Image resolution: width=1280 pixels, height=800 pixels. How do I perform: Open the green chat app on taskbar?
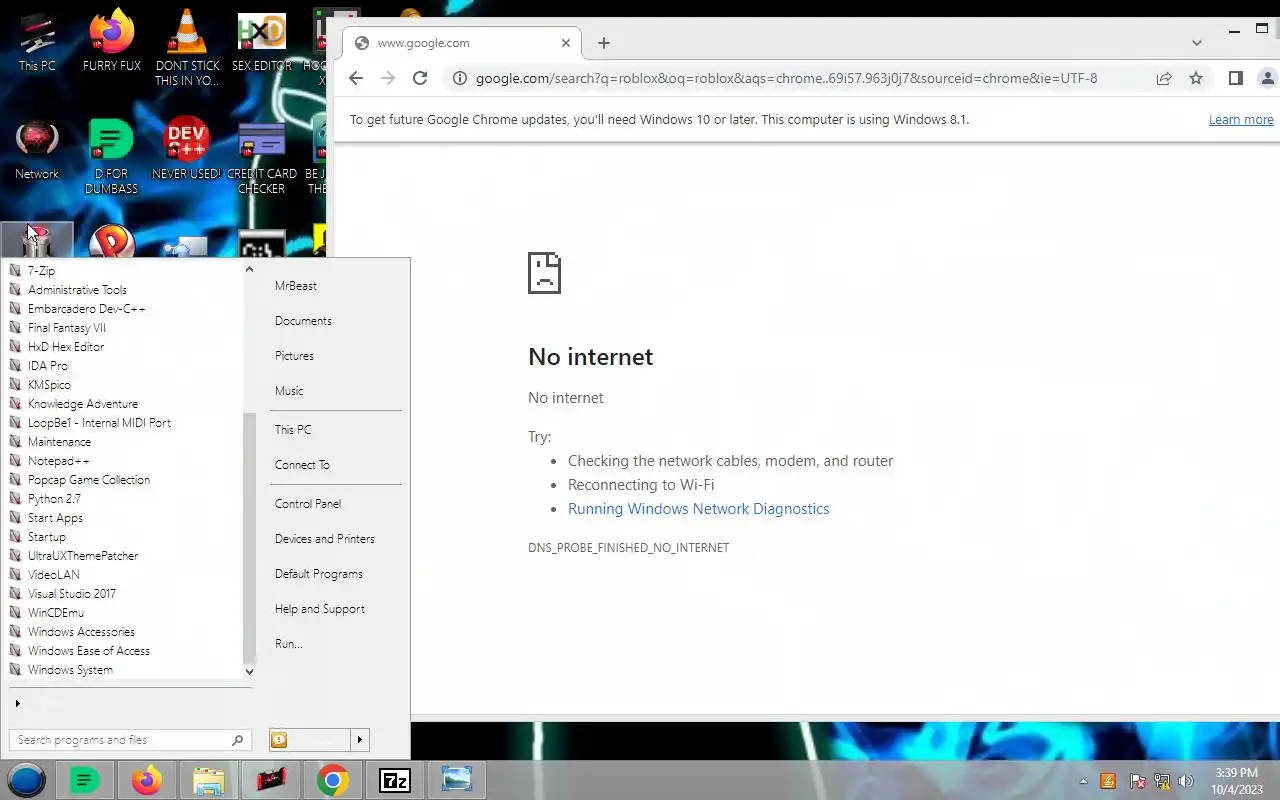(x=84, y=780)
